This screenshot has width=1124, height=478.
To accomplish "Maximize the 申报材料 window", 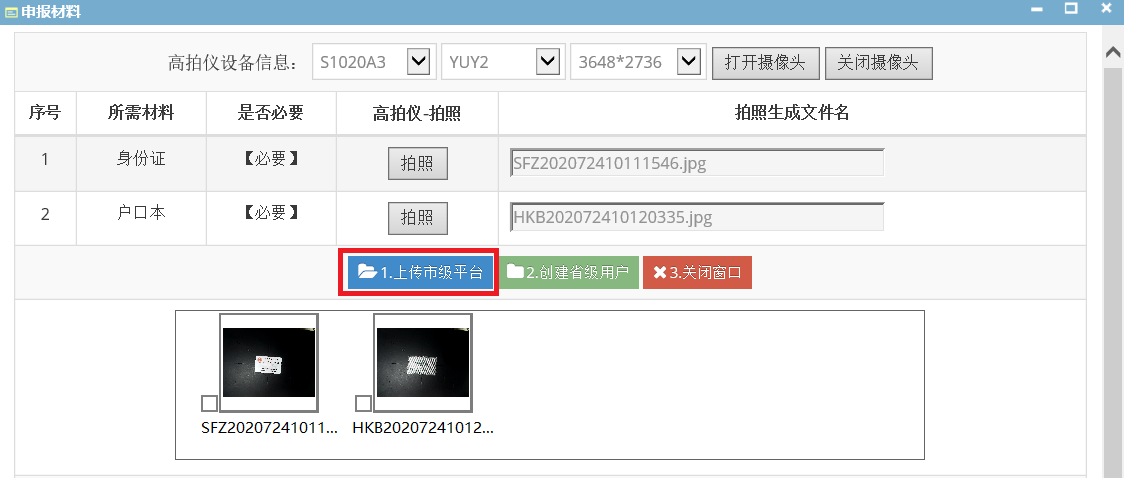I will [x=1071, y=9].
